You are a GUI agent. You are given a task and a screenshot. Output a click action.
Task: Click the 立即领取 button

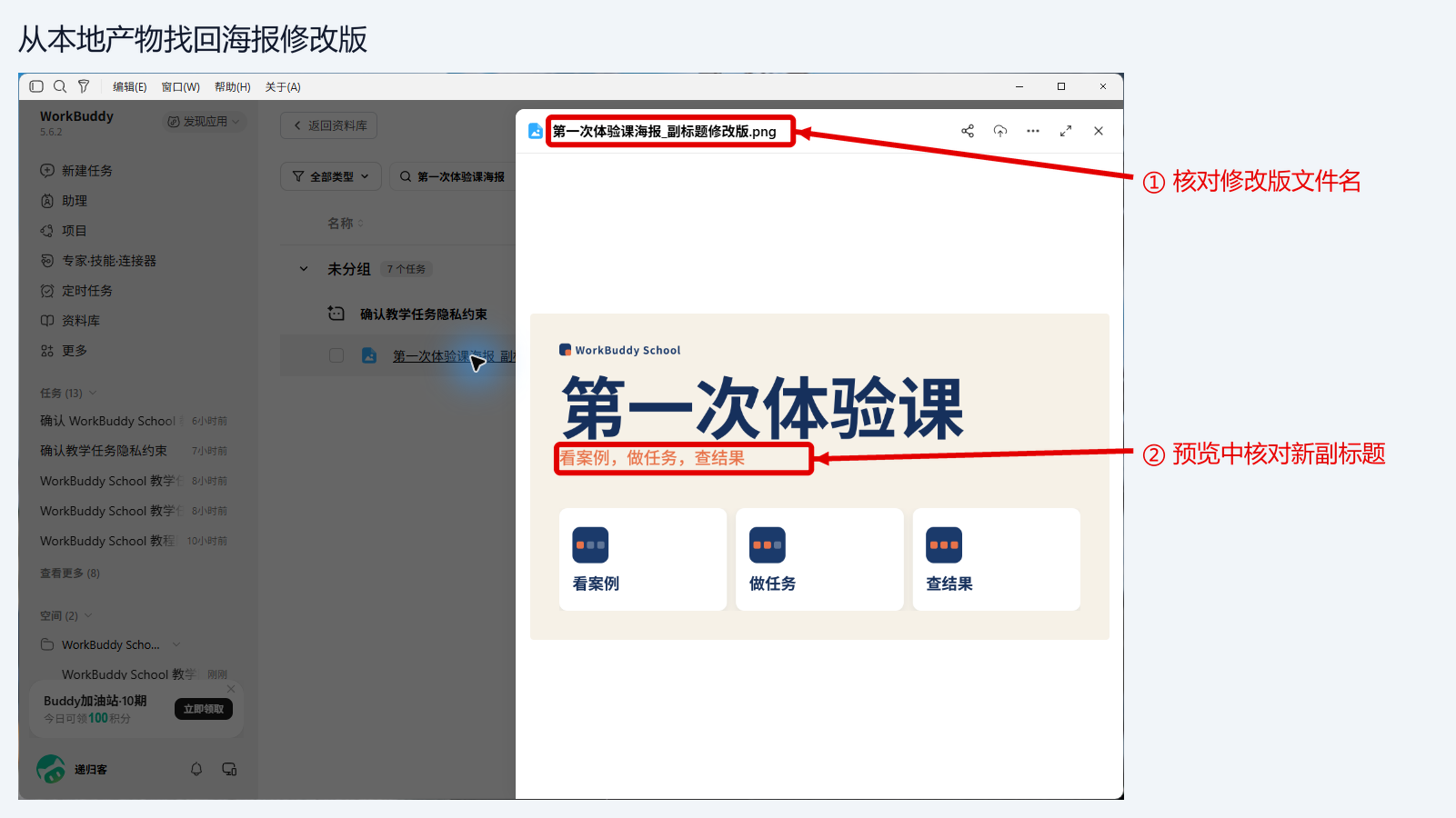click(x=204, y=709)
